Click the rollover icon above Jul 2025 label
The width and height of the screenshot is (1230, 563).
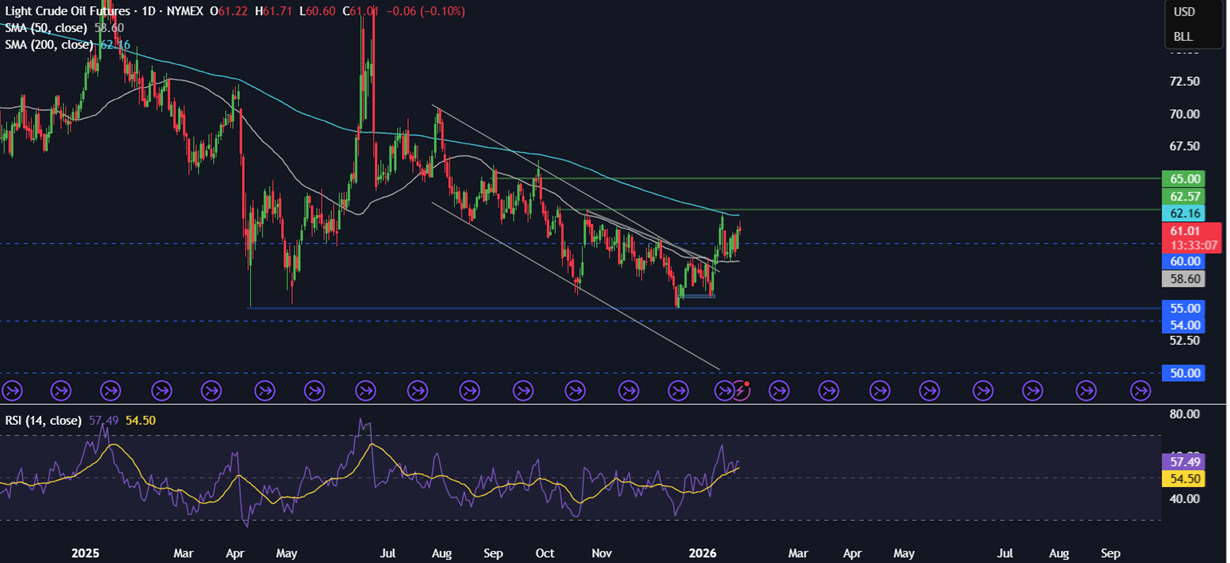coord(366,391)
